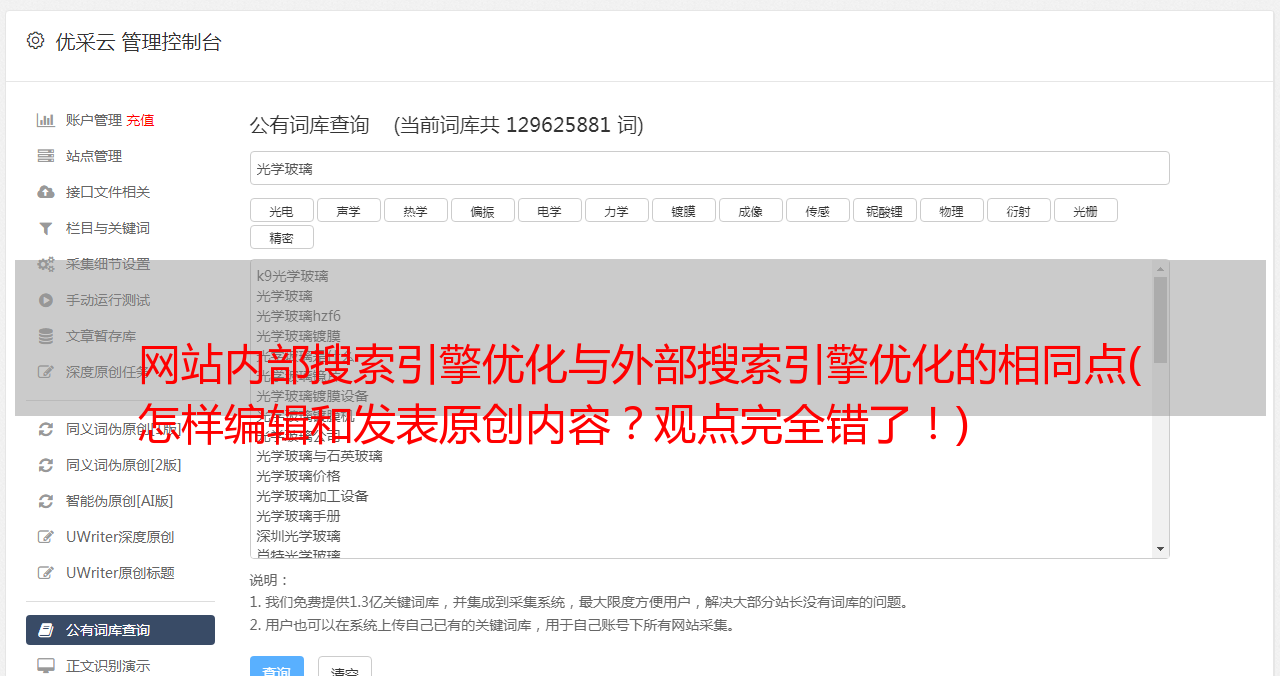Screen dimensions: 1280x676
Task: Open 账户管理 bar-chart icon in sidebar
Action: [x=45, y=120]
